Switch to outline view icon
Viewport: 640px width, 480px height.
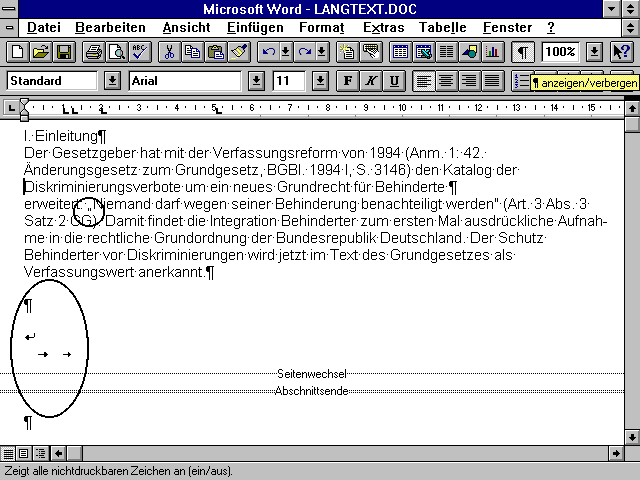click(x=41, y=453)
